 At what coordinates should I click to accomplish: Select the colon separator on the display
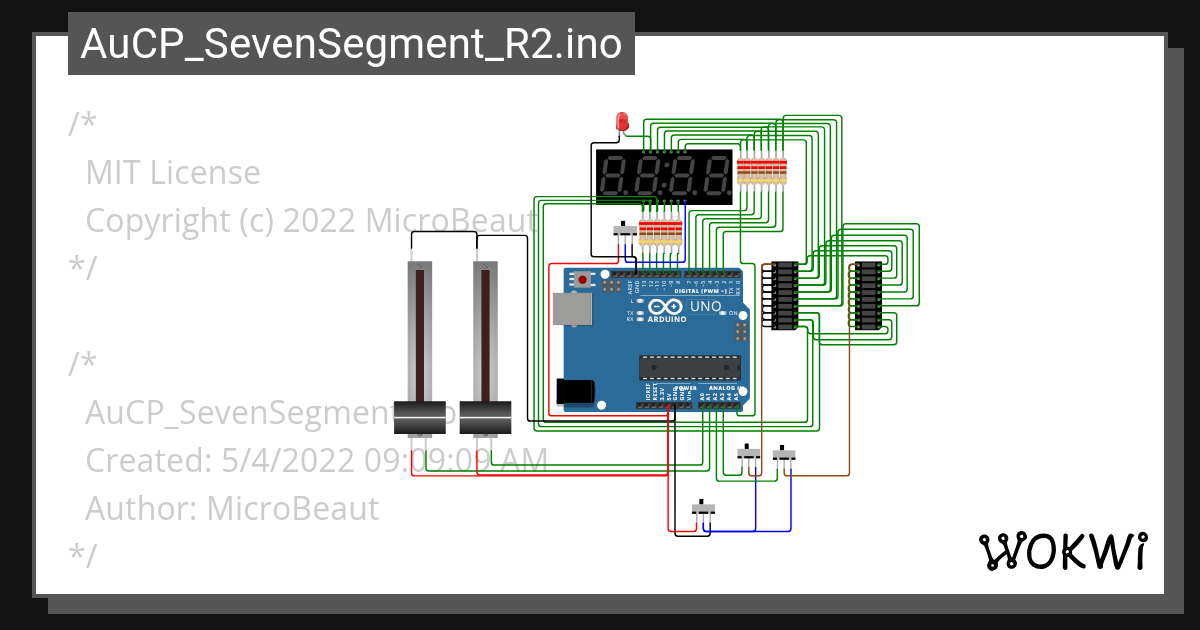668,176
